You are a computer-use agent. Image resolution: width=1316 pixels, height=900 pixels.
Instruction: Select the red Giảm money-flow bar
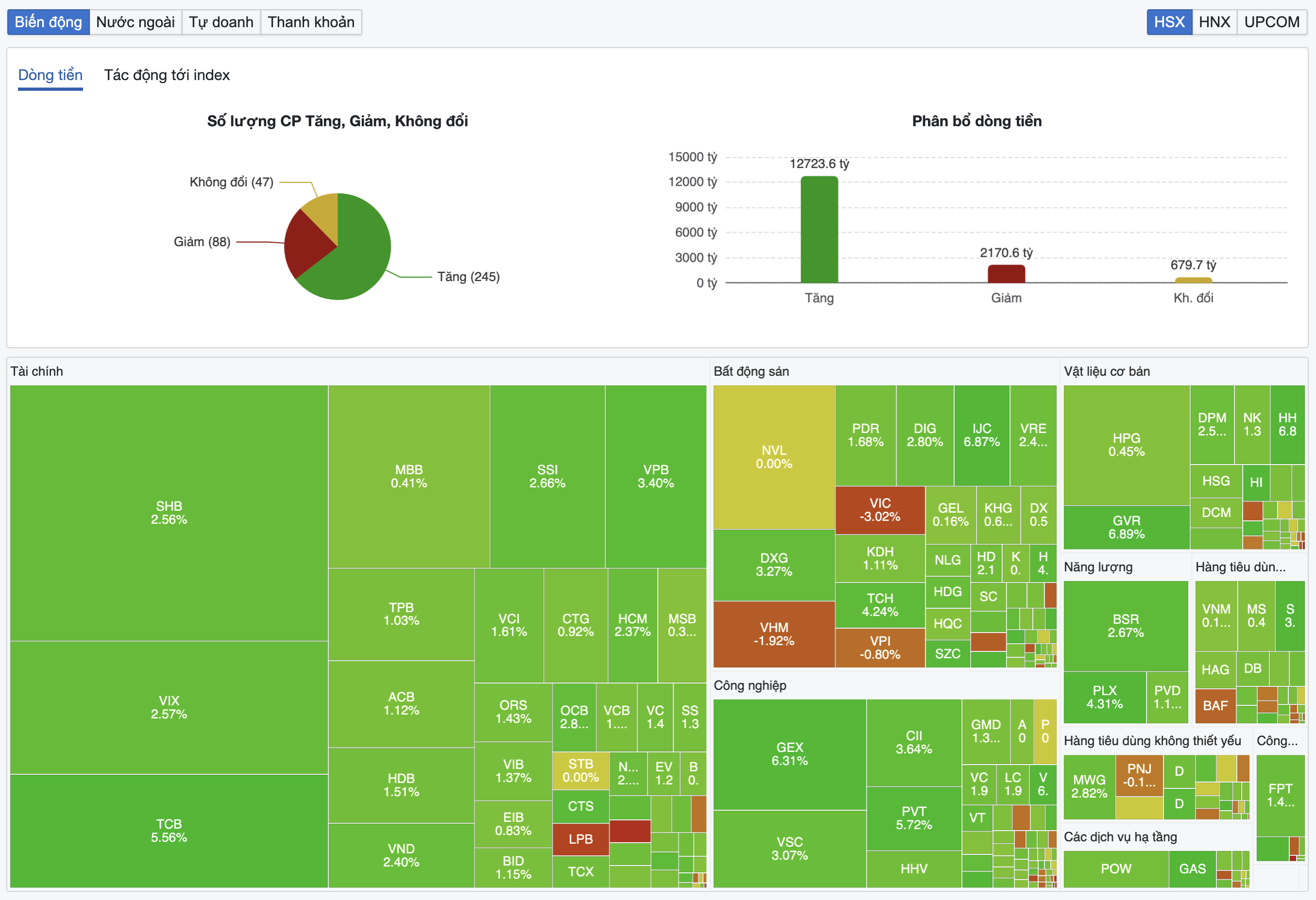pyautogui.click(x=1006, y=273)
